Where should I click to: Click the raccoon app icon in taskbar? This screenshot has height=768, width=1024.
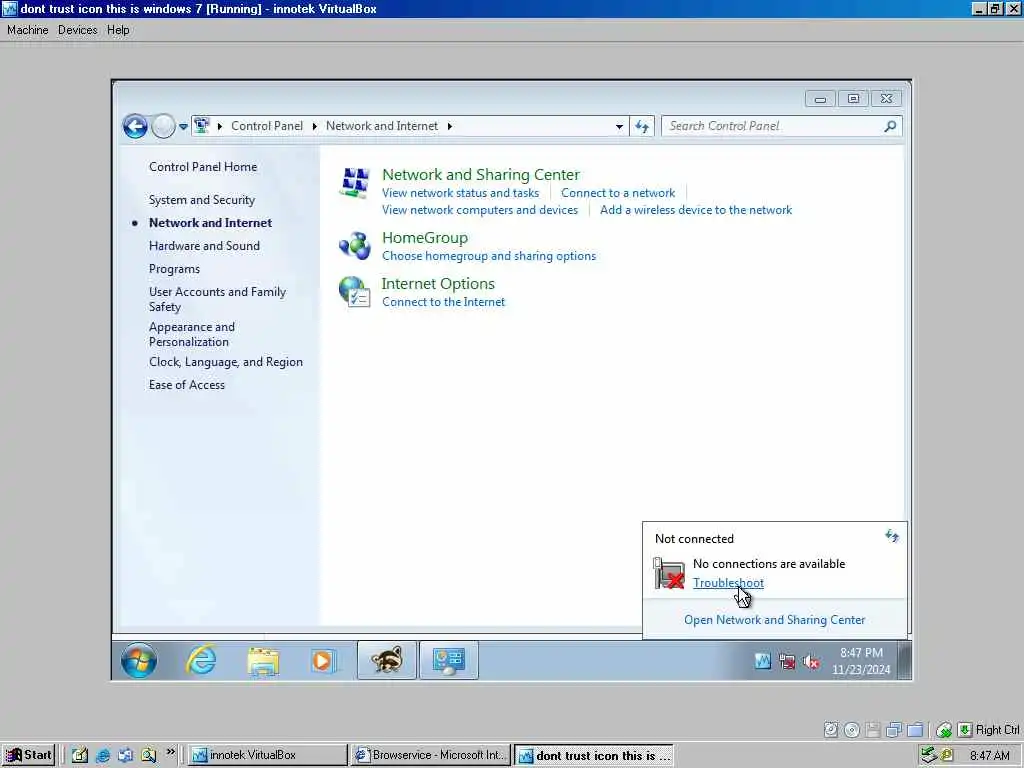[387, 660]
